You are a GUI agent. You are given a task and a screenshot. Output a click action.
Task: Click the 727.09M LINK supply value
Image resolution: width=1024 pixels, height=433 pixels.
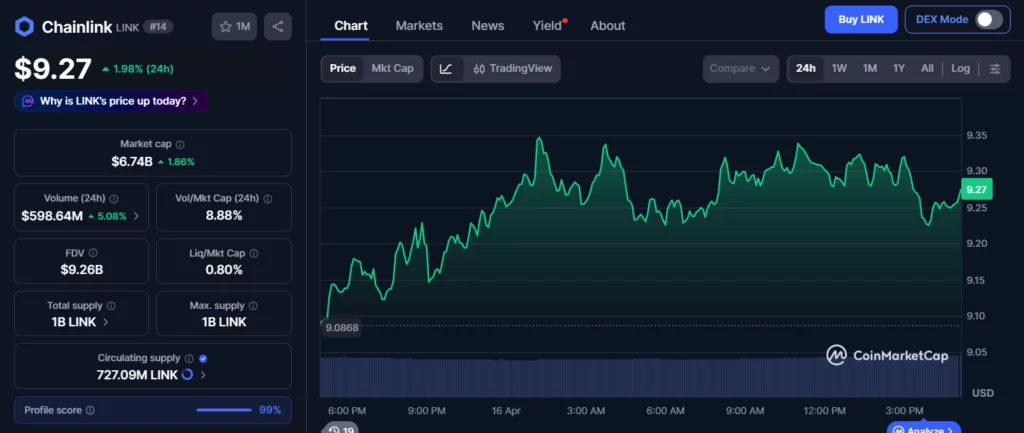(137, 375)
